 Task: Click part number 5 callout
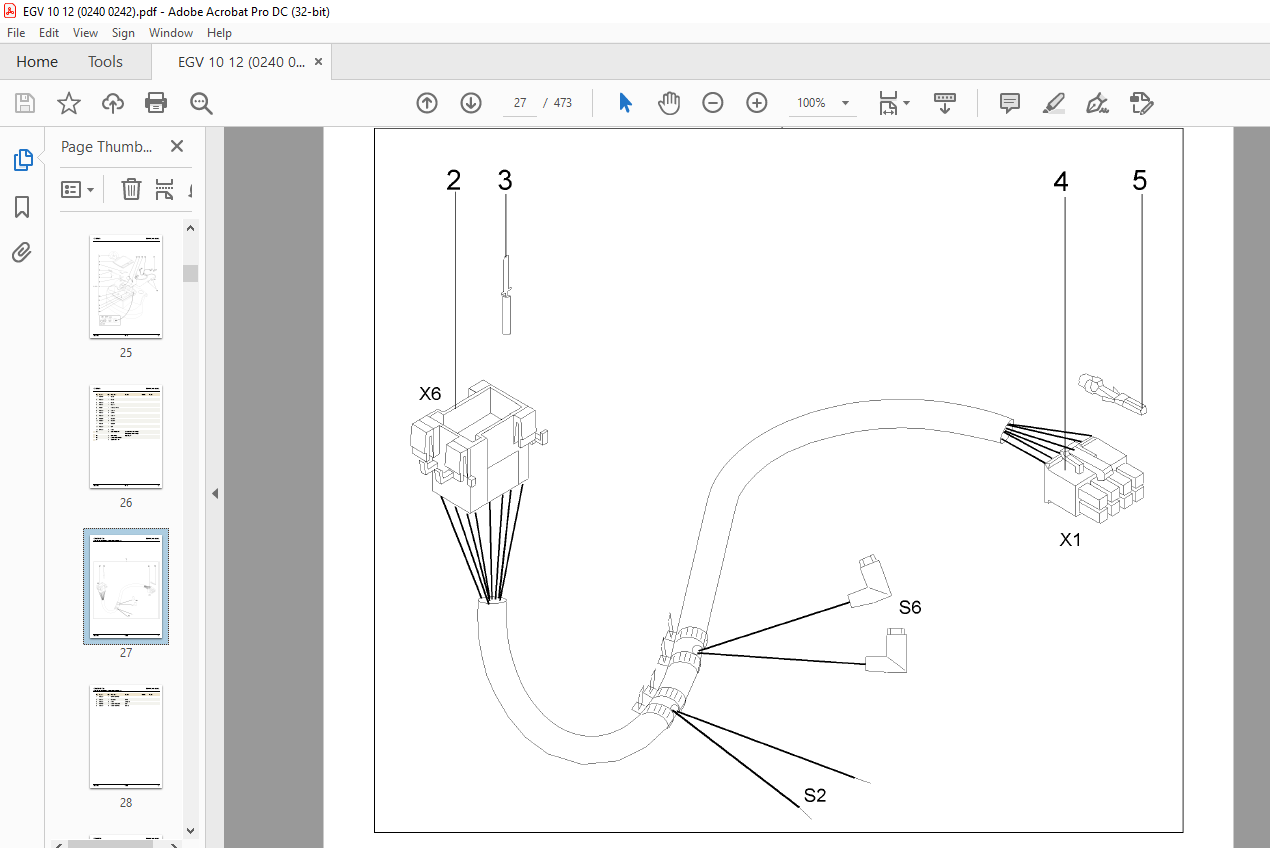(1140, 181)
